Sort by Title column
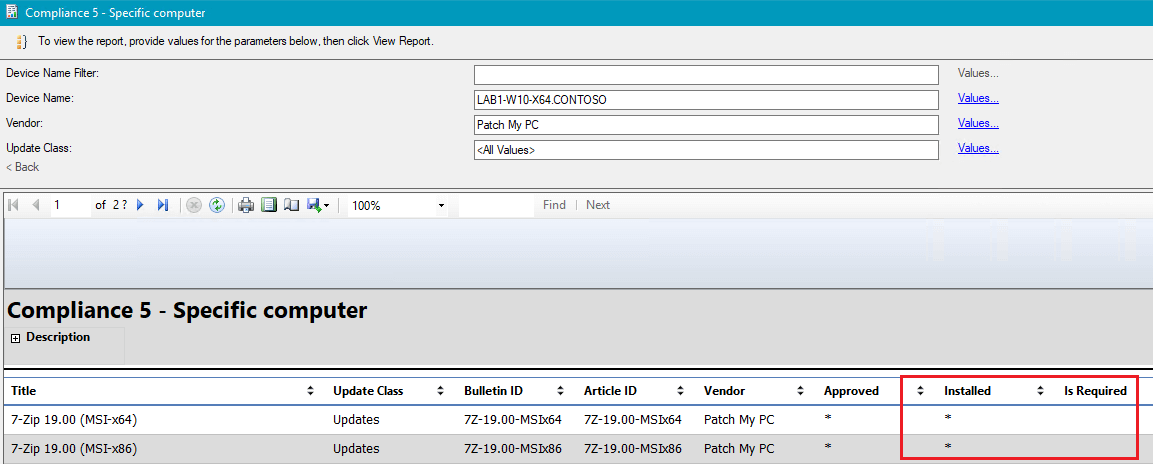The height and width of the screenshot is (464, 1153). point(310,391)
